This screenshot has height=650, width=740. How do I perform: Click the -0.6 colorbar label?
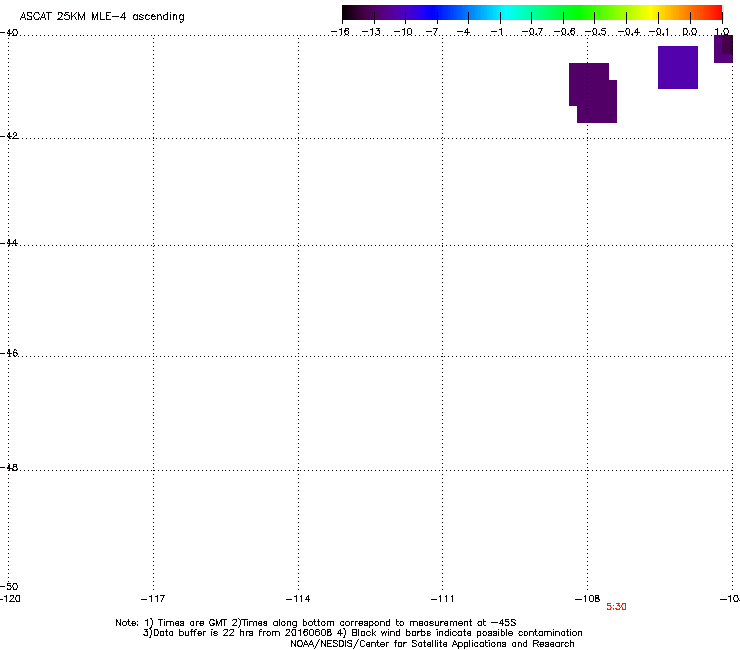[x=564, y=32]
